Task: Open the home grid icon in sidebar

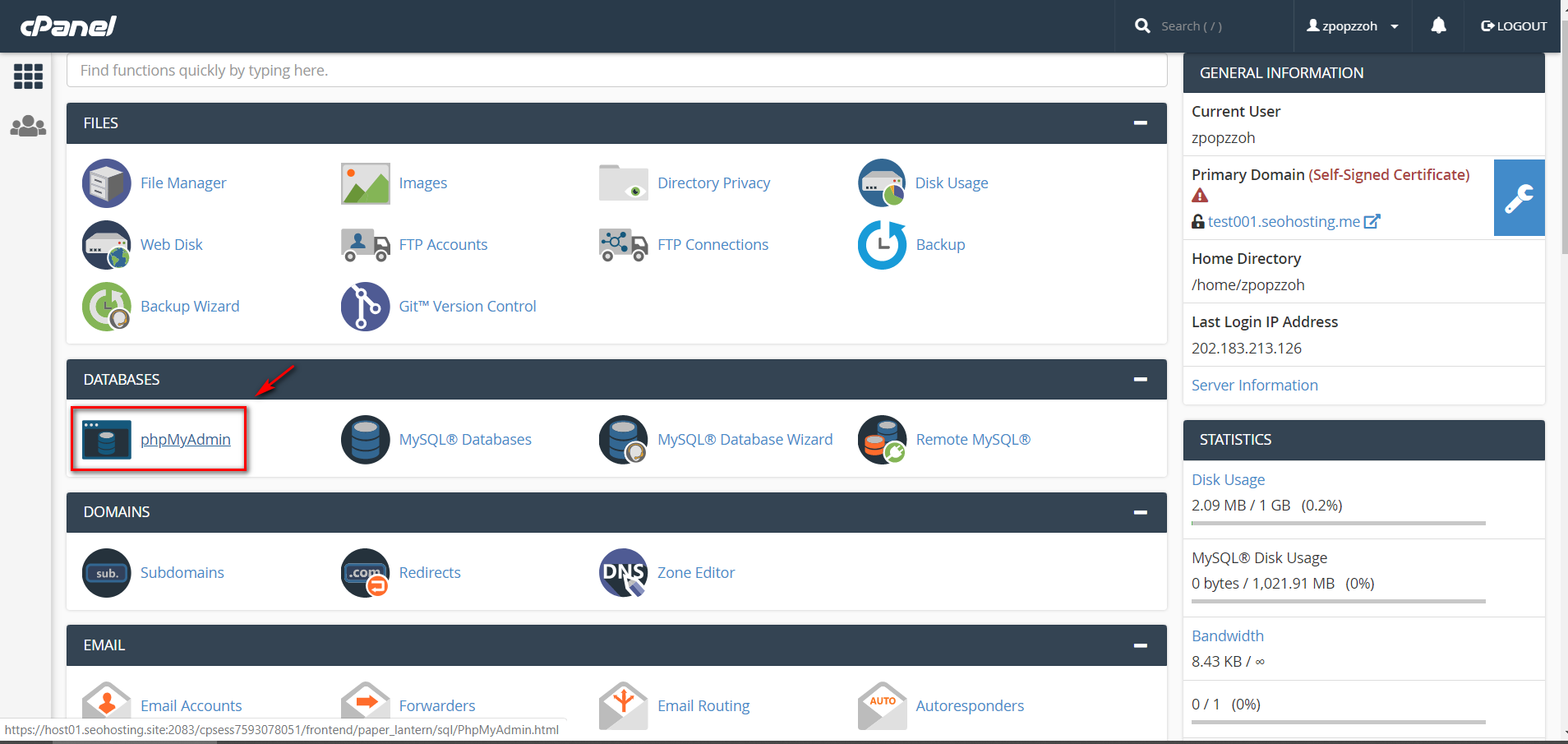Action: coord(28,76)
